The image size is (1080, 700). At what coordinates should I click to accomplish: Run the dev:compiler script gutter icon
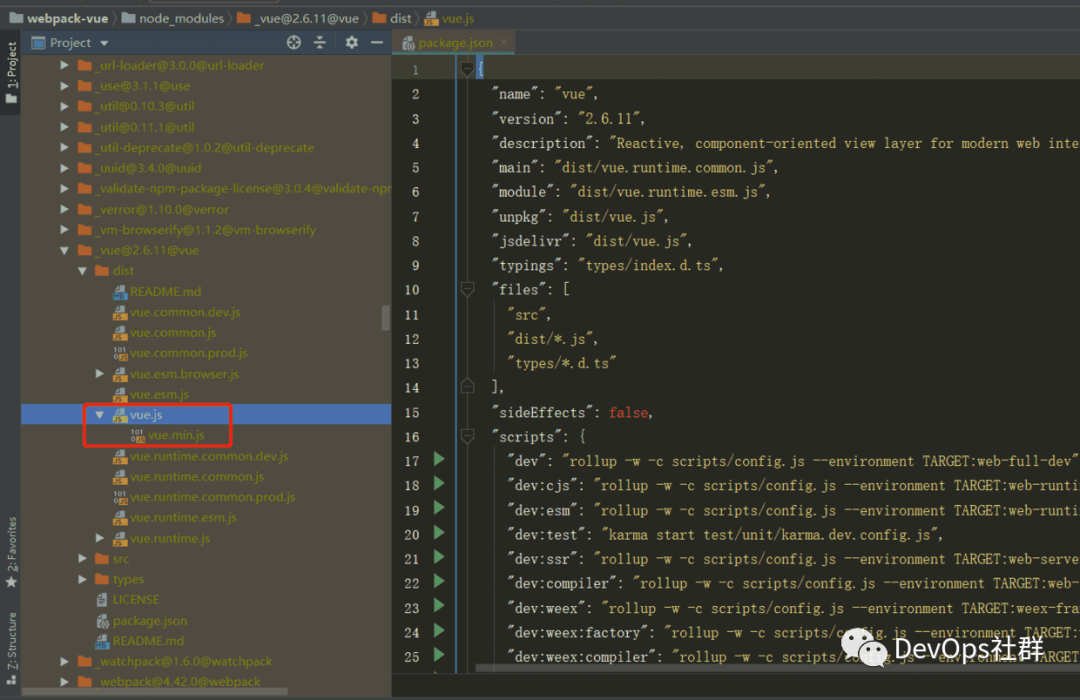coord(439,581)
